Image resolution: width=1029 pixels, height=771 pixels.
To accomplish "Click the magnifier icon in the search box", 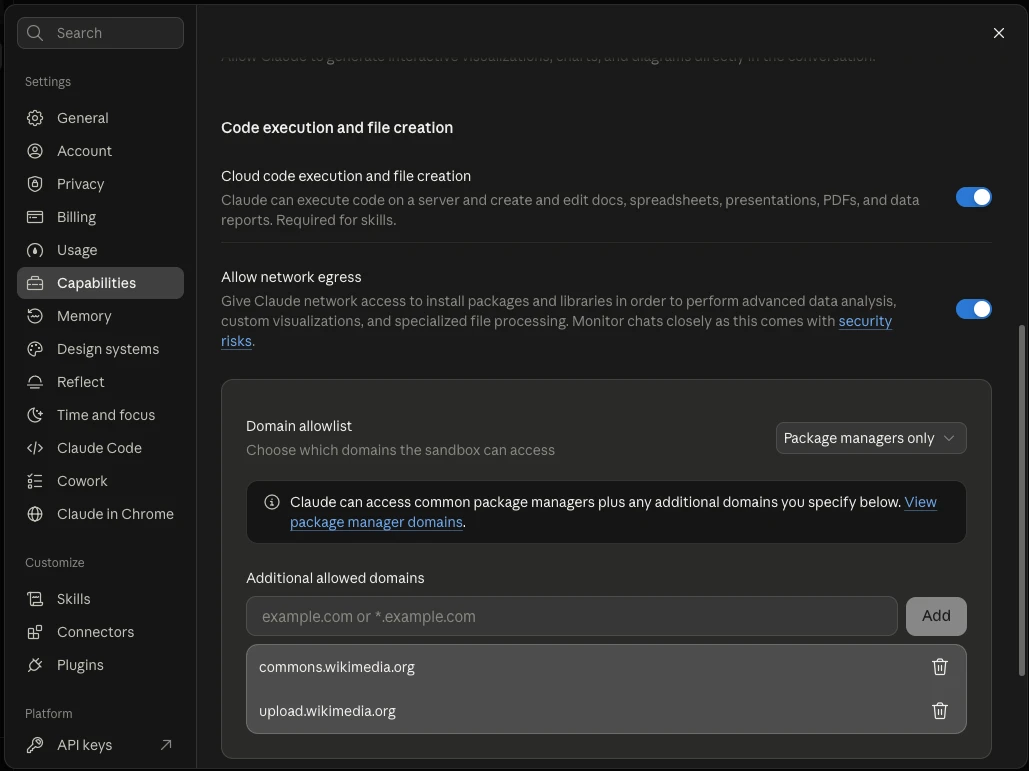I will 35,33.
